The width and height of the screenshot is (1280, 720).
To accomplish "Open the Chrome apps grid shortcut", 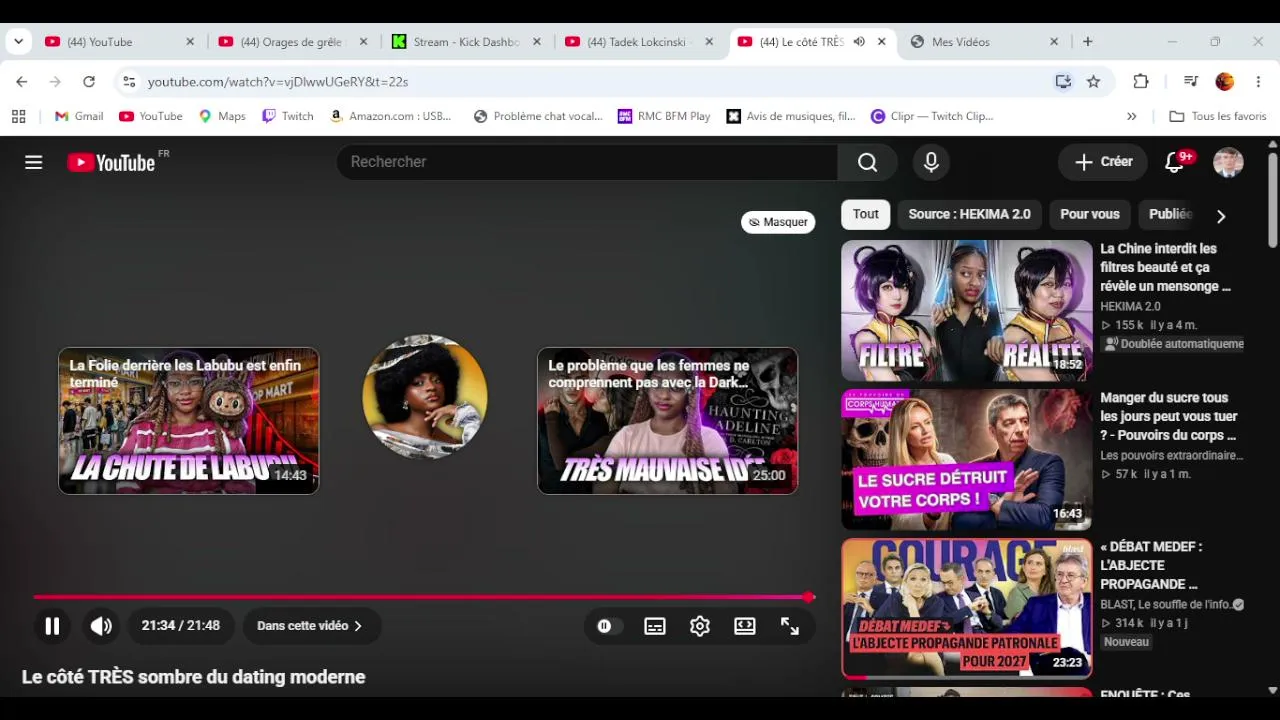I will pos(18,116).
